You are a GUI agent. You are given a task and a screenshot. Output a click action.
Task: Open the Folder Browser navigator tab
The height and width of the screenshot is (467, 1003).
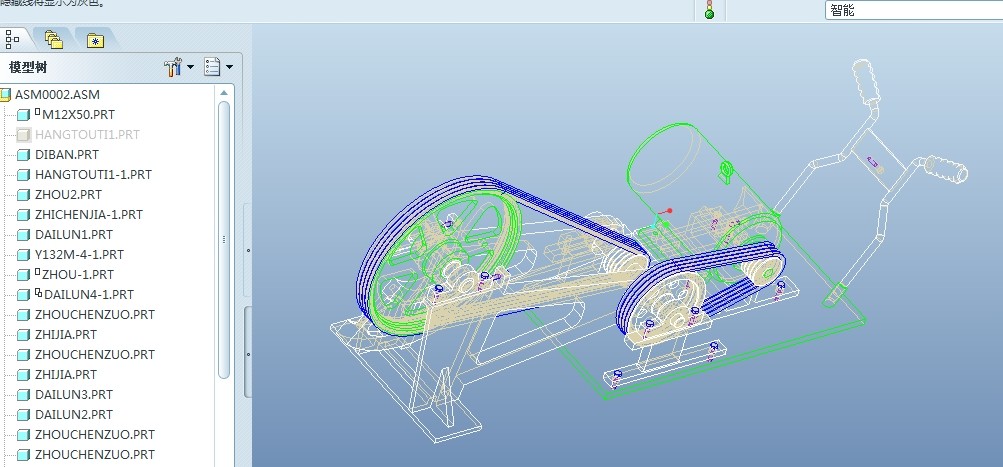54,40
